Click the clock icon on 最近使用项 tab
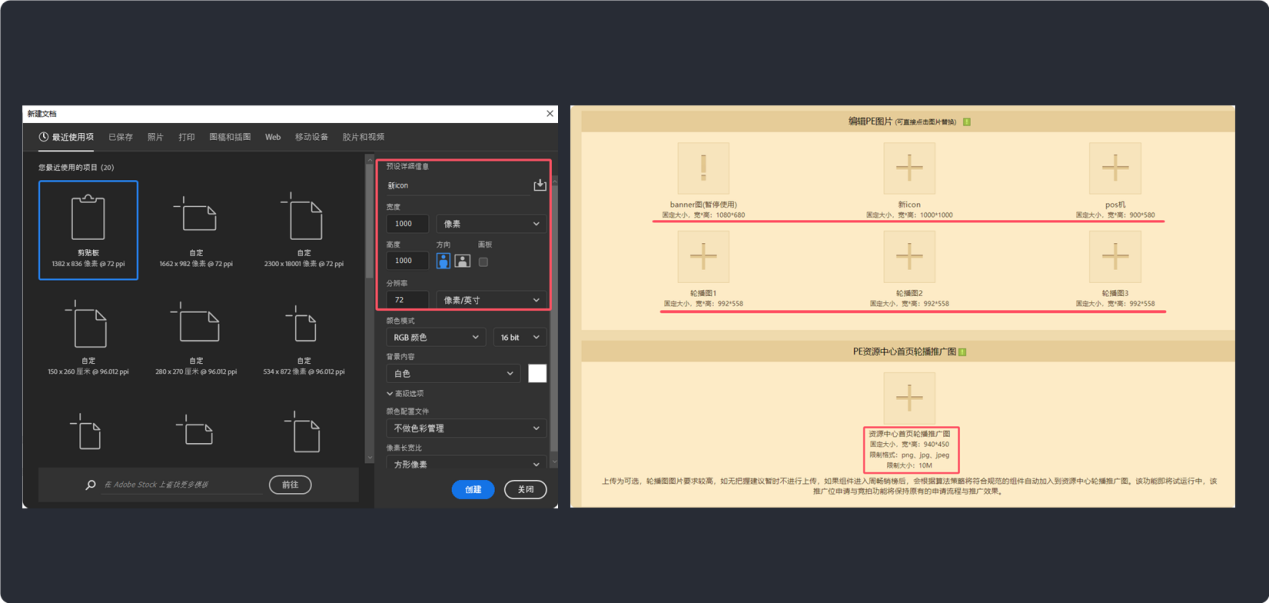The width and height of the screenshot is (1269, 603). 44,137
